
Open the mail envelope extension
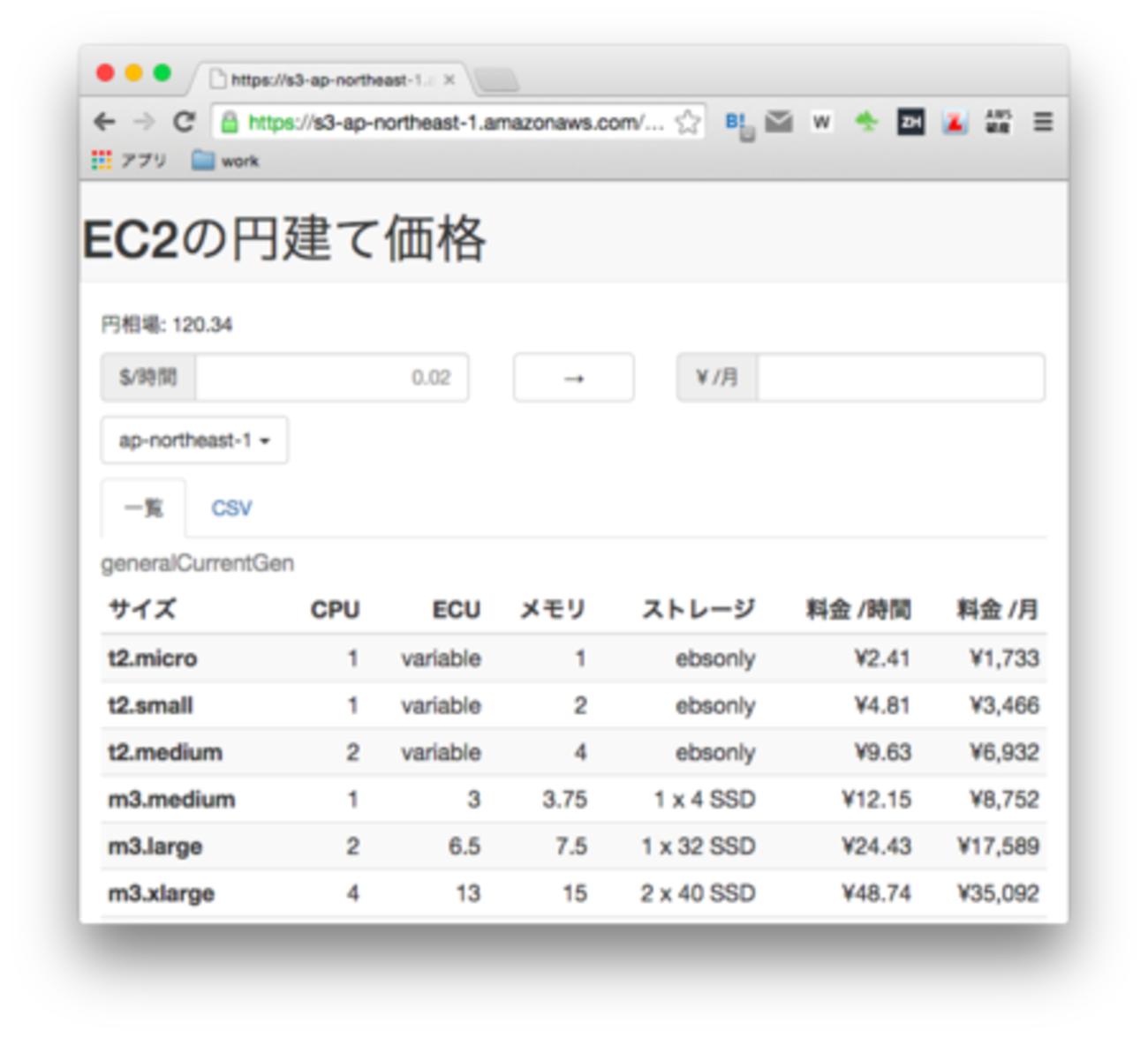coord(778,122)
